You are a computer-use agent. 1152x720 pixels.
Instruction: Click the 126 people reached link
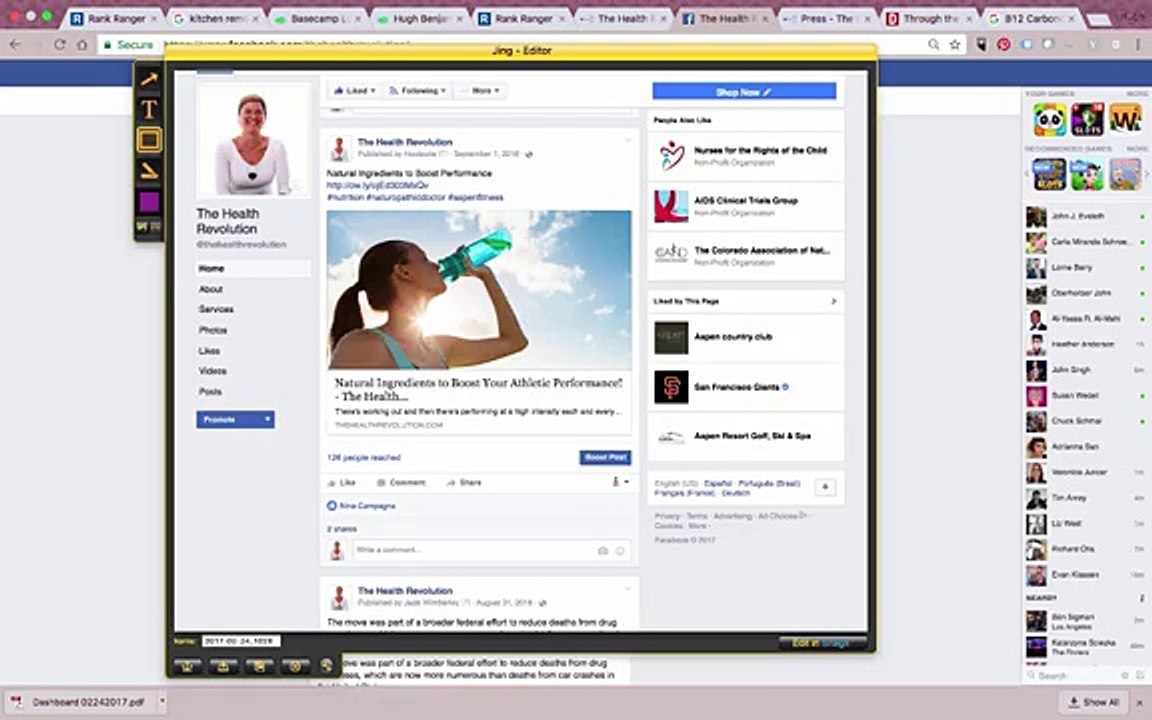coord(364,457)
